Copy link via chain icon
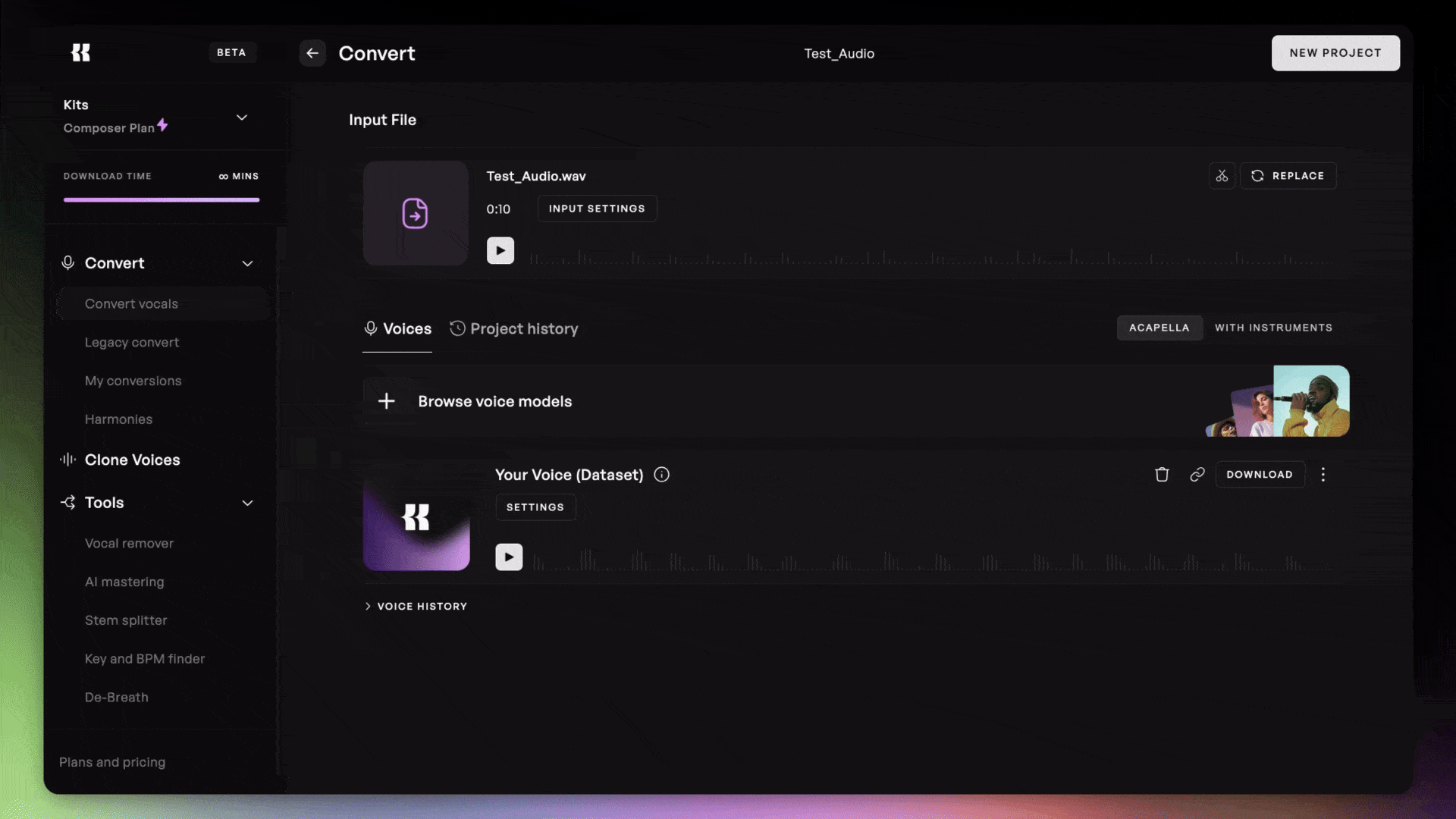This screenshot has height=819, width=1456. (x=1197, y=475)
